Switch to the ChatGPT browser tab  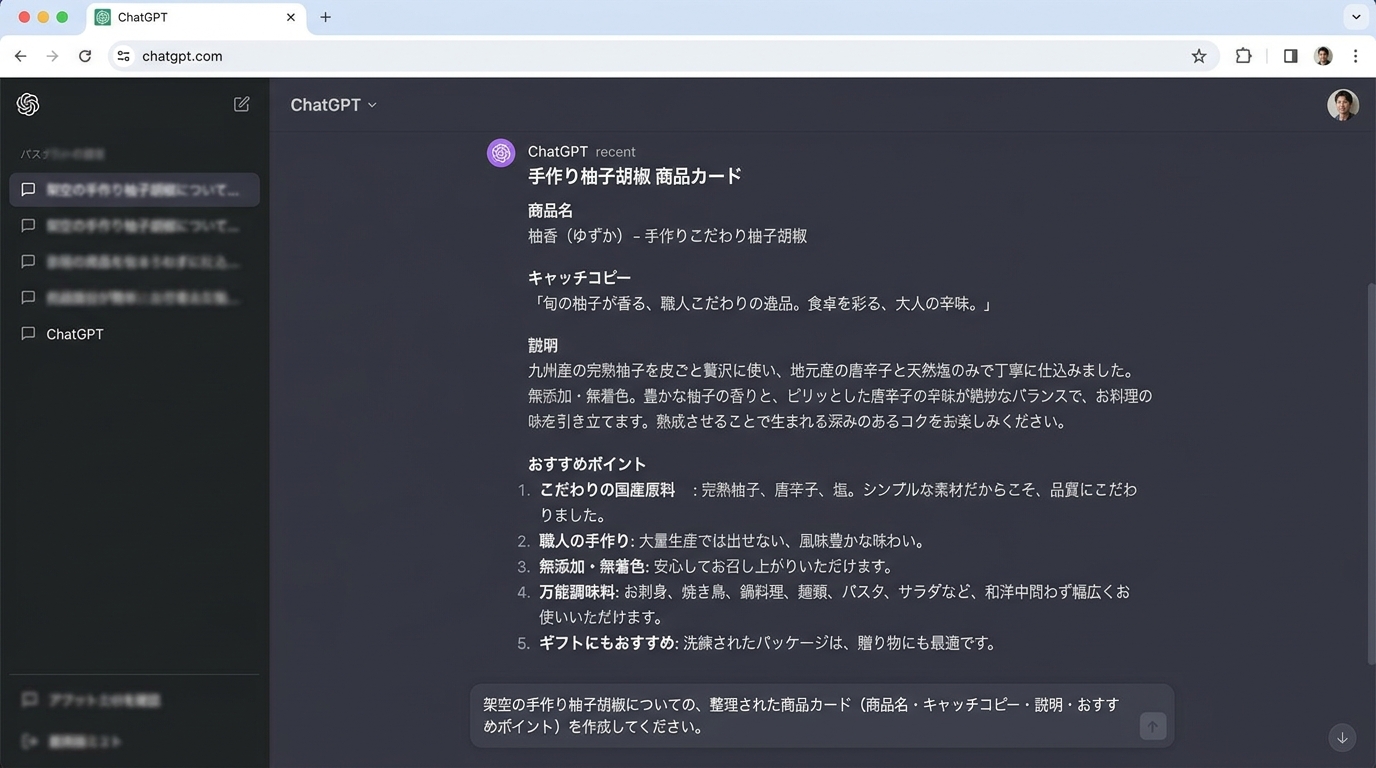point(190,17)
